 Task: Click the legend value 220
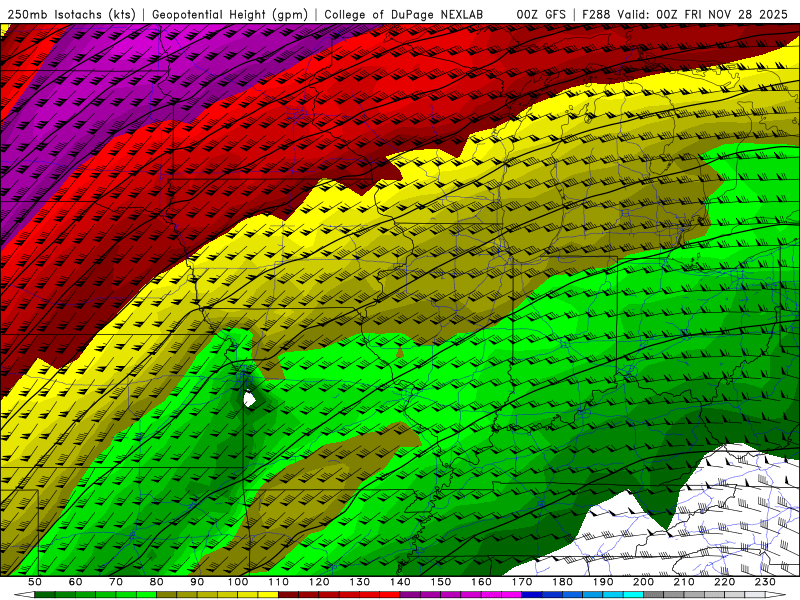(724, 582)
